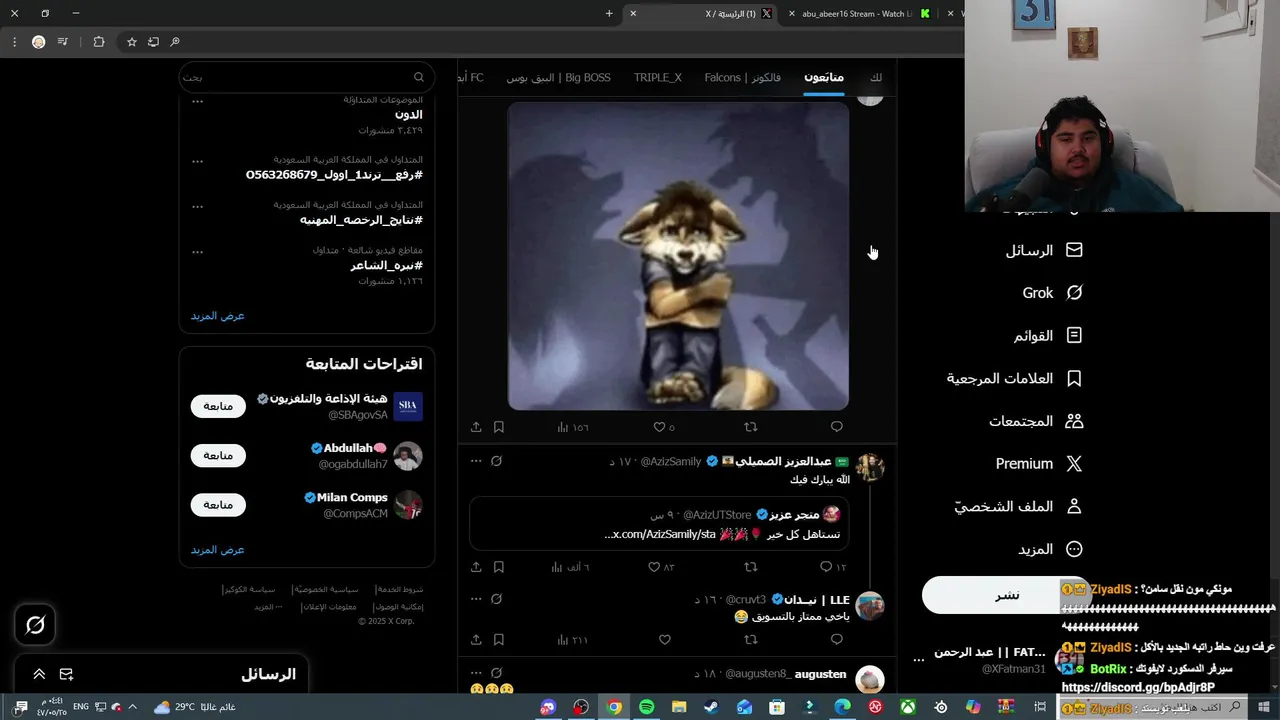Click the نشر (Post) button
Viewport: 1280px width, 720px height.
tap(1007, 595)
